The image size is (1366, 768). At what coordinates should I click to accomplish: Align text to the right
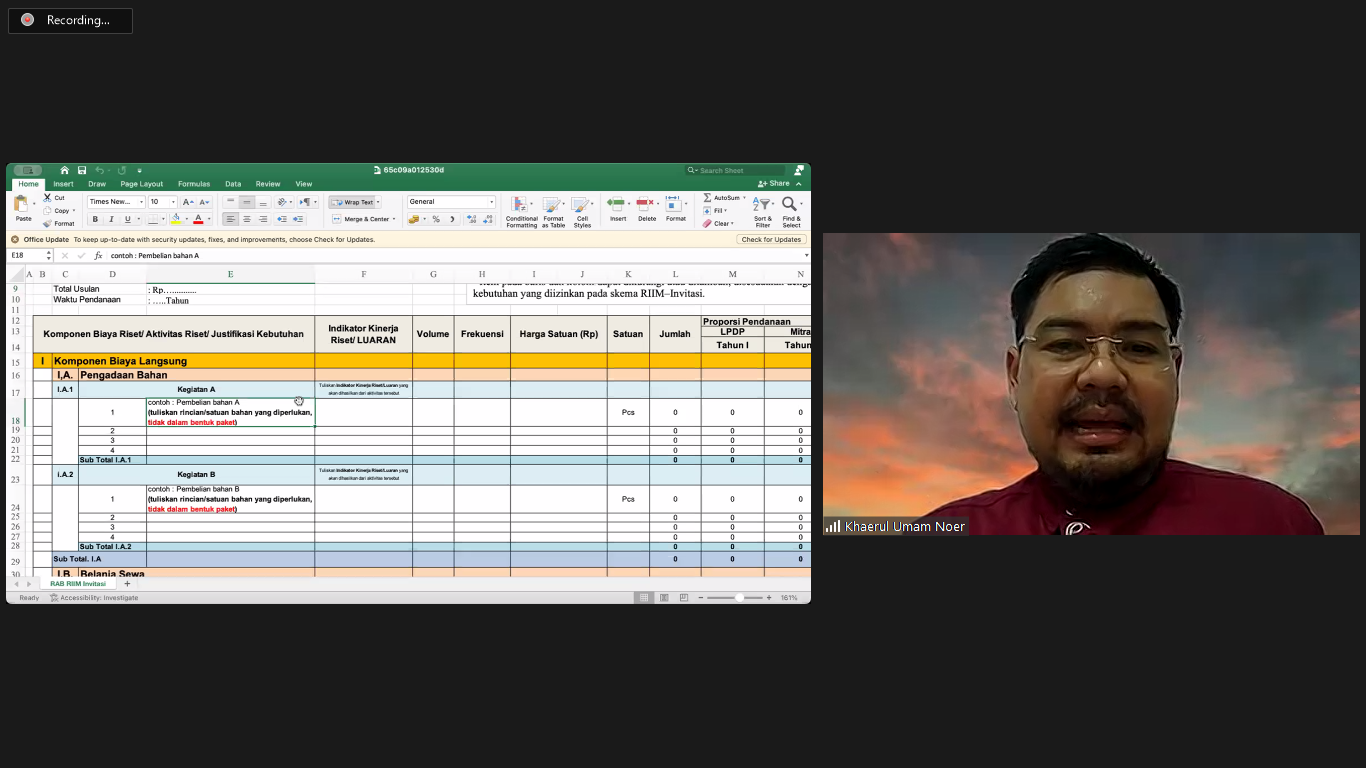263,219
